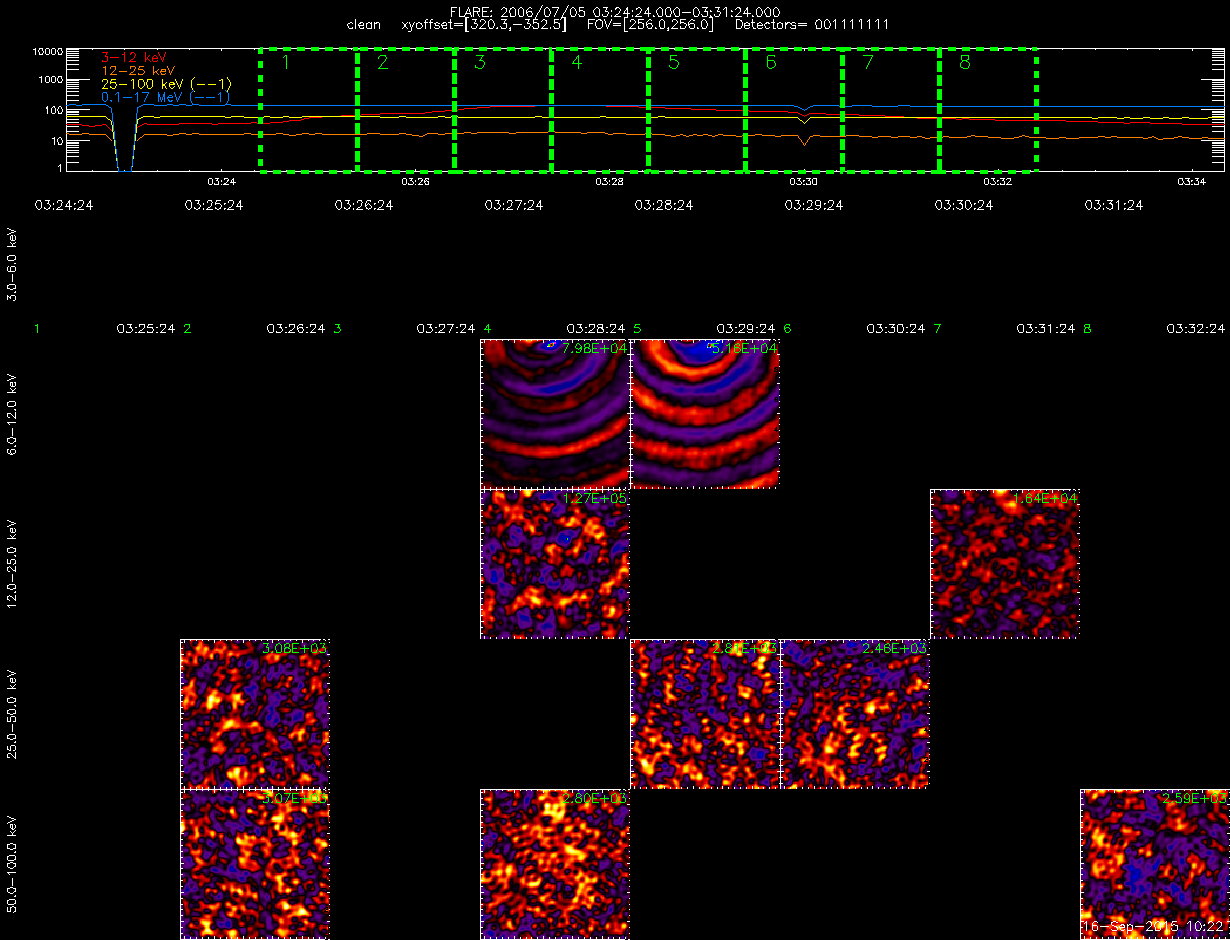Viewport: 1230px width, 940px height.
Task: Click the 'Detectors= 001111111' text
Action: [811, 24]
